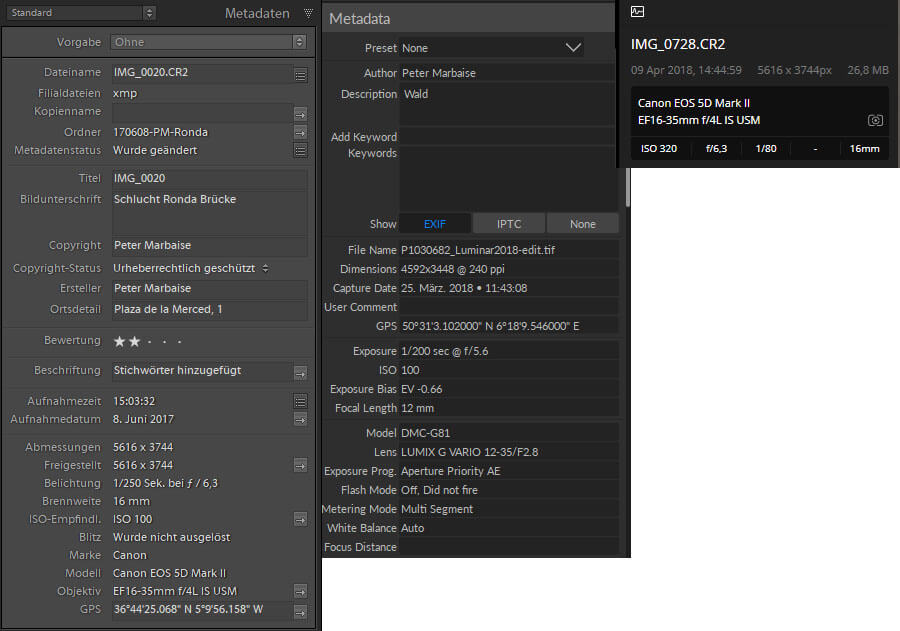Set Bewertung to five stars

[180, 342]
